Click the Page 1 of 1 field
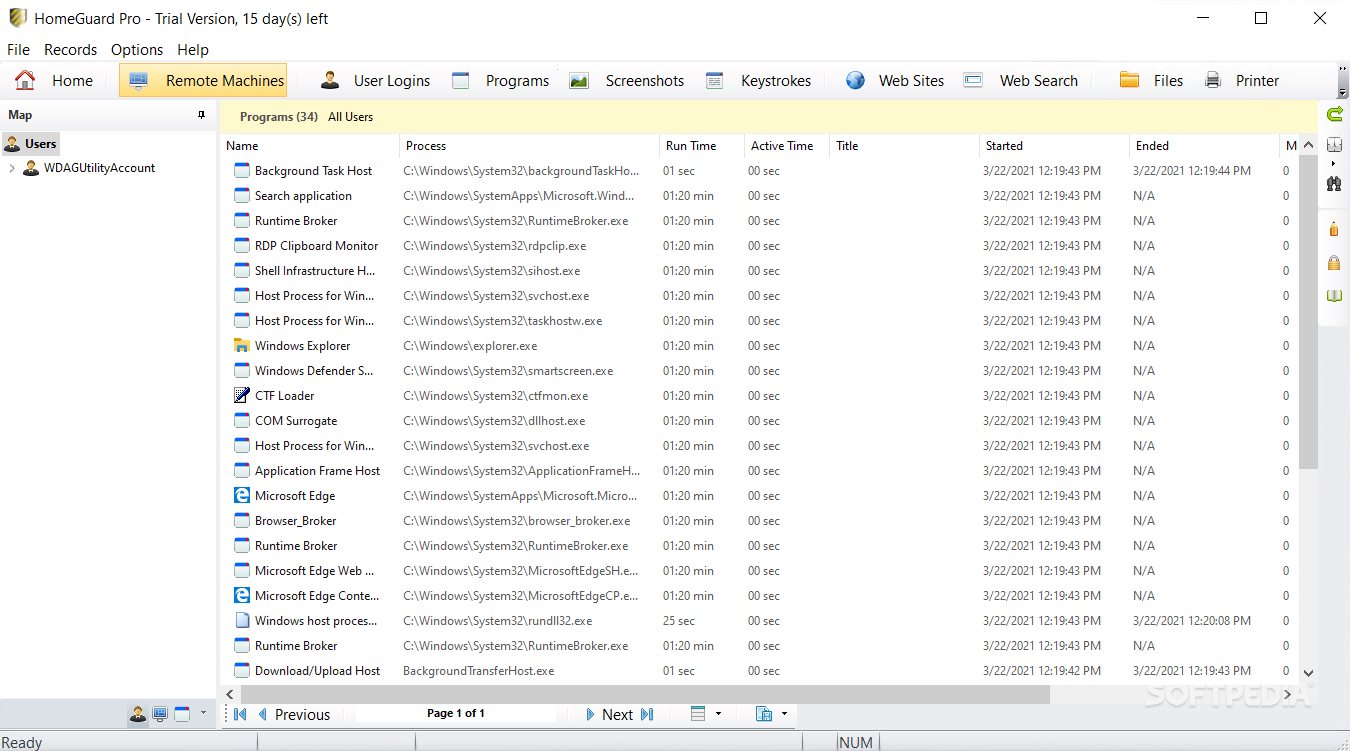The image size is (1350, 751). (x=456, y=714)
